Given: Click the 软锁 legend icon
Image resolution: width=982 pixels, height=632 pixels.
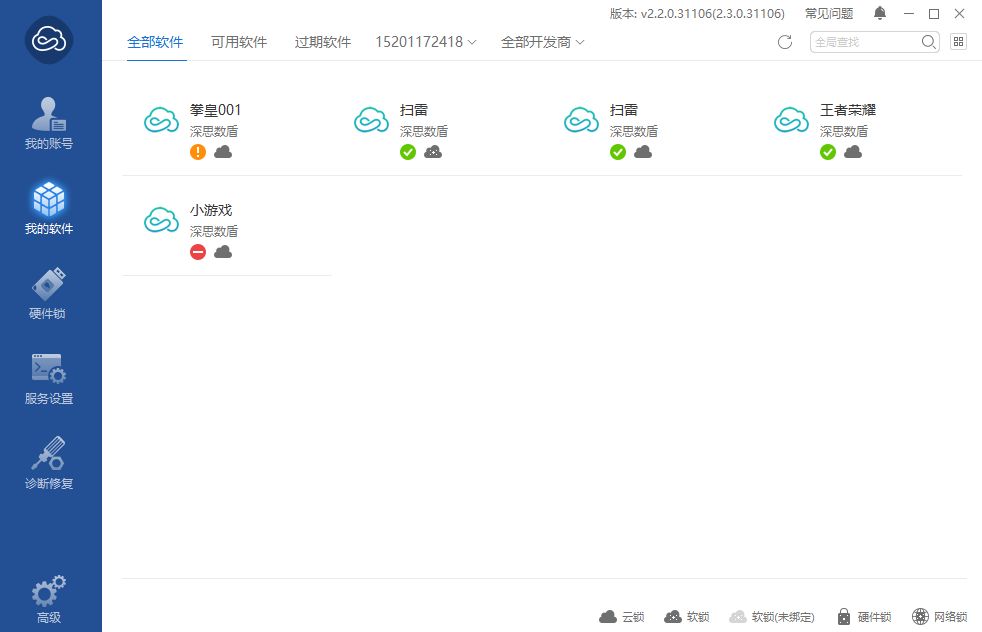Looking at the screenshot, I should (673, 617).
